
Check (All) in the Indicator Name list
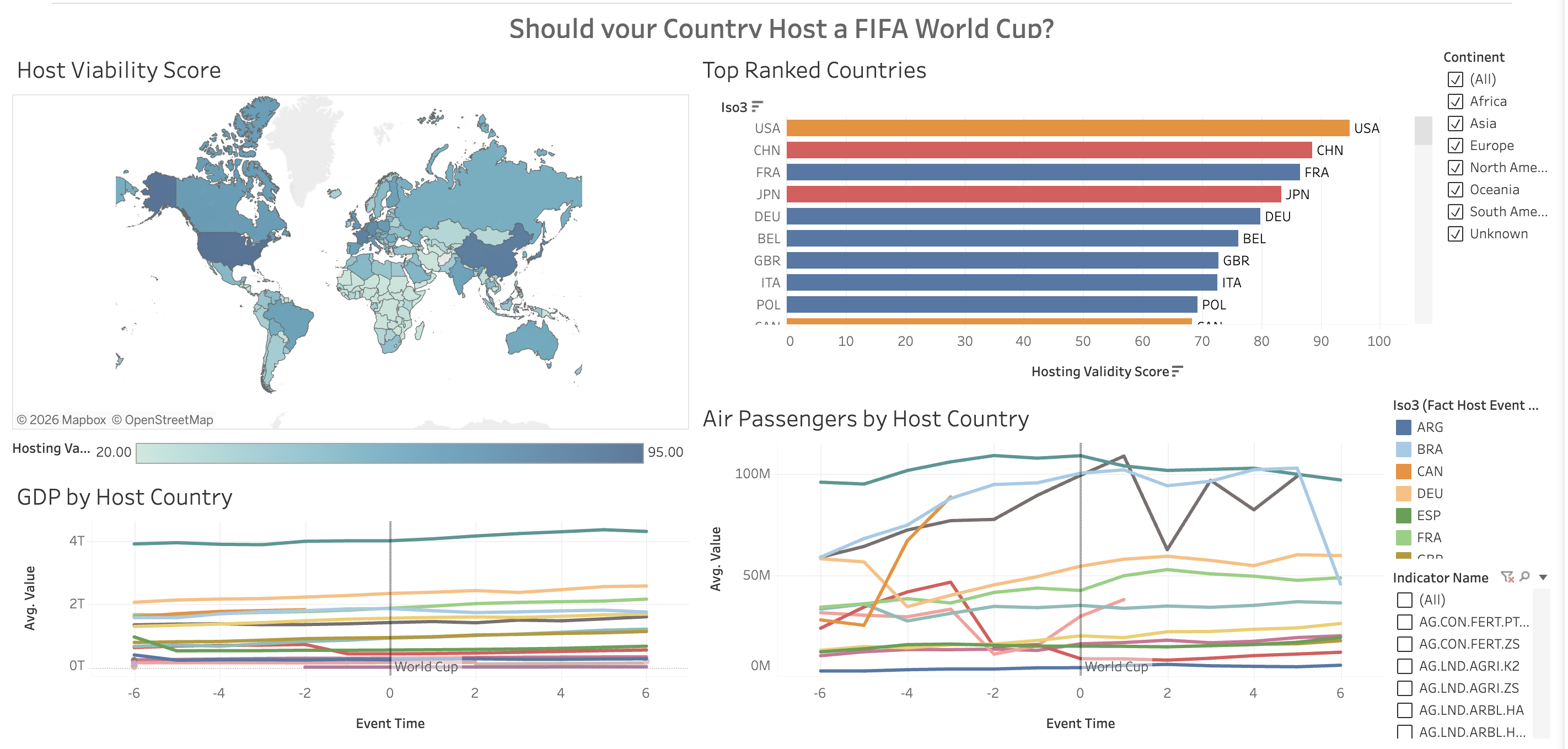click(x=1404, y=601)
